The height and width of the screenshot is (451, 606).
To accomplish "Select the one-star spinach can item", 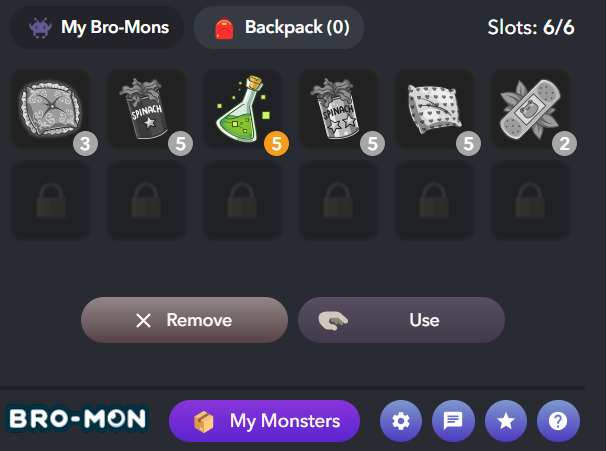I will pyautogui.click(x=146, y=109).
